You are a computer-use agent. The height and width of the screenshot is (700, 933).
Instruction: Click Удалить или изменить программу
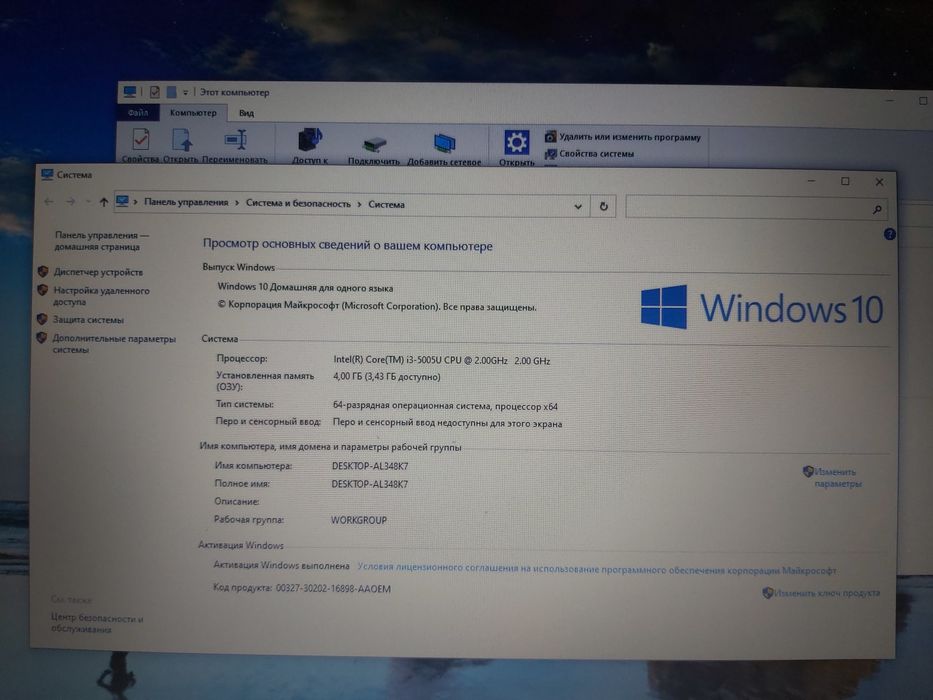(623, 137)
